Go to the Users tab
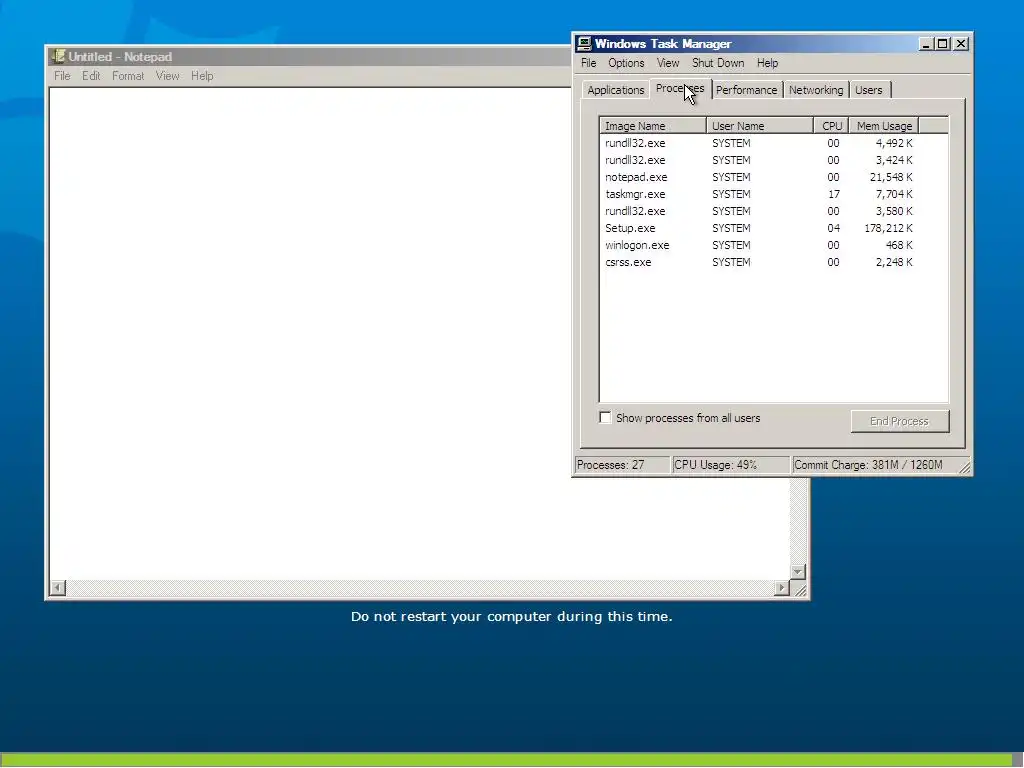 tap(869, 90)
